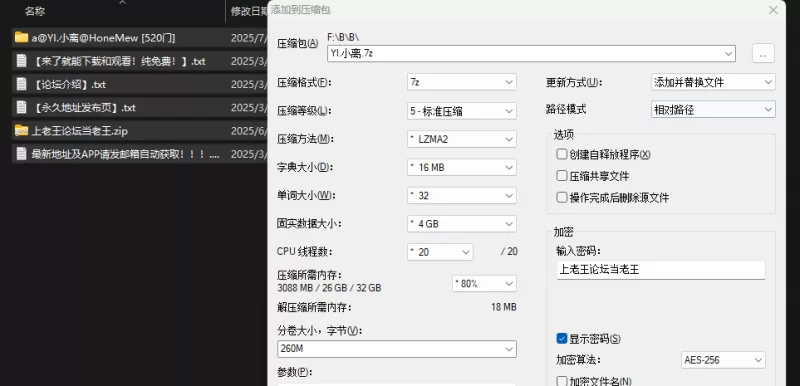
Task: Enable 压缩共享文件 checkbox
Action: (x=562, y=176)
